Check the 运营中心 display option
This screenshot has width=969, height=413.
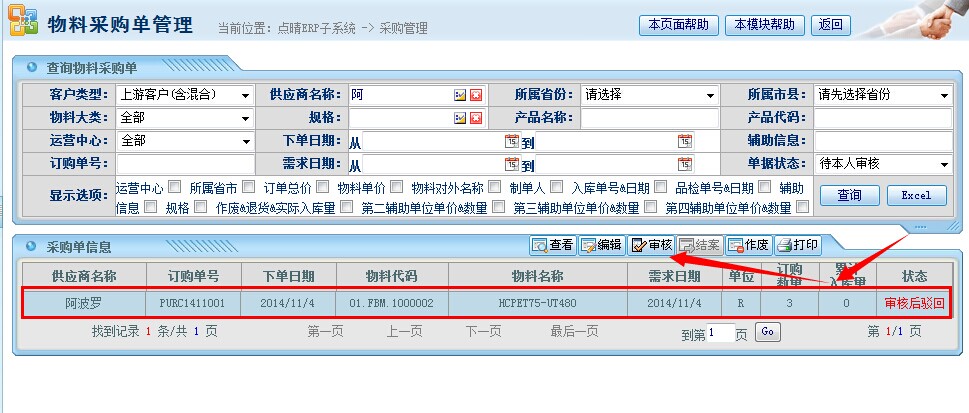[174, 186]
